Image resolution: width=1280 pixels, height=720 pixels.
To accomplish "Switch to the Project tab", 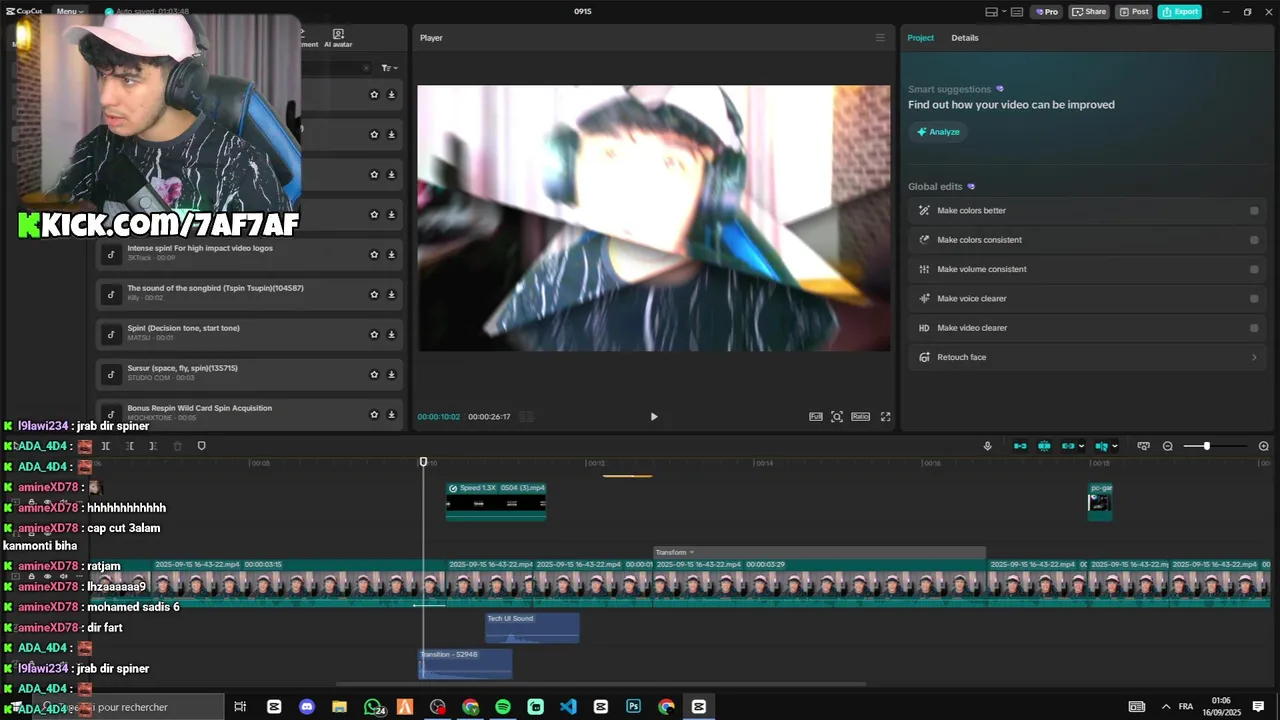I will (920, 38).
